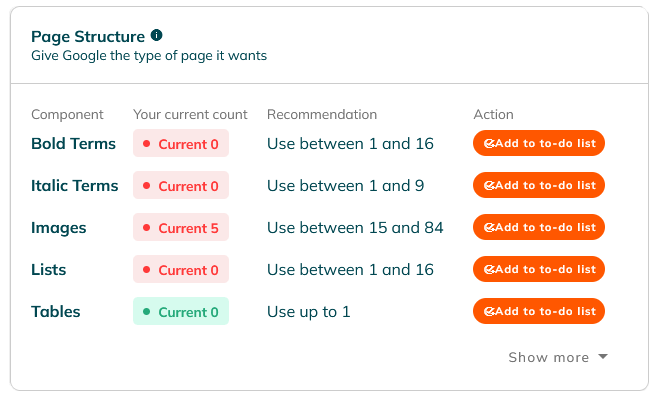The width and height of the screenshot is (655, 397).
Task: Click the red Current 0 badge for Bold Terms
Action: (x=181, y=143)
